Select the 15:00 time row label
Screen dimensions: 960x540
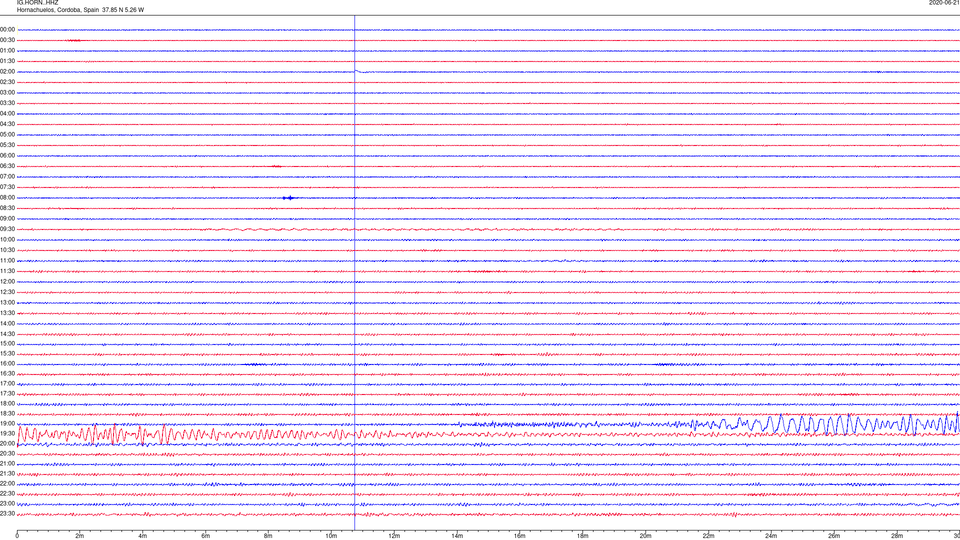[x=7, y=343]
